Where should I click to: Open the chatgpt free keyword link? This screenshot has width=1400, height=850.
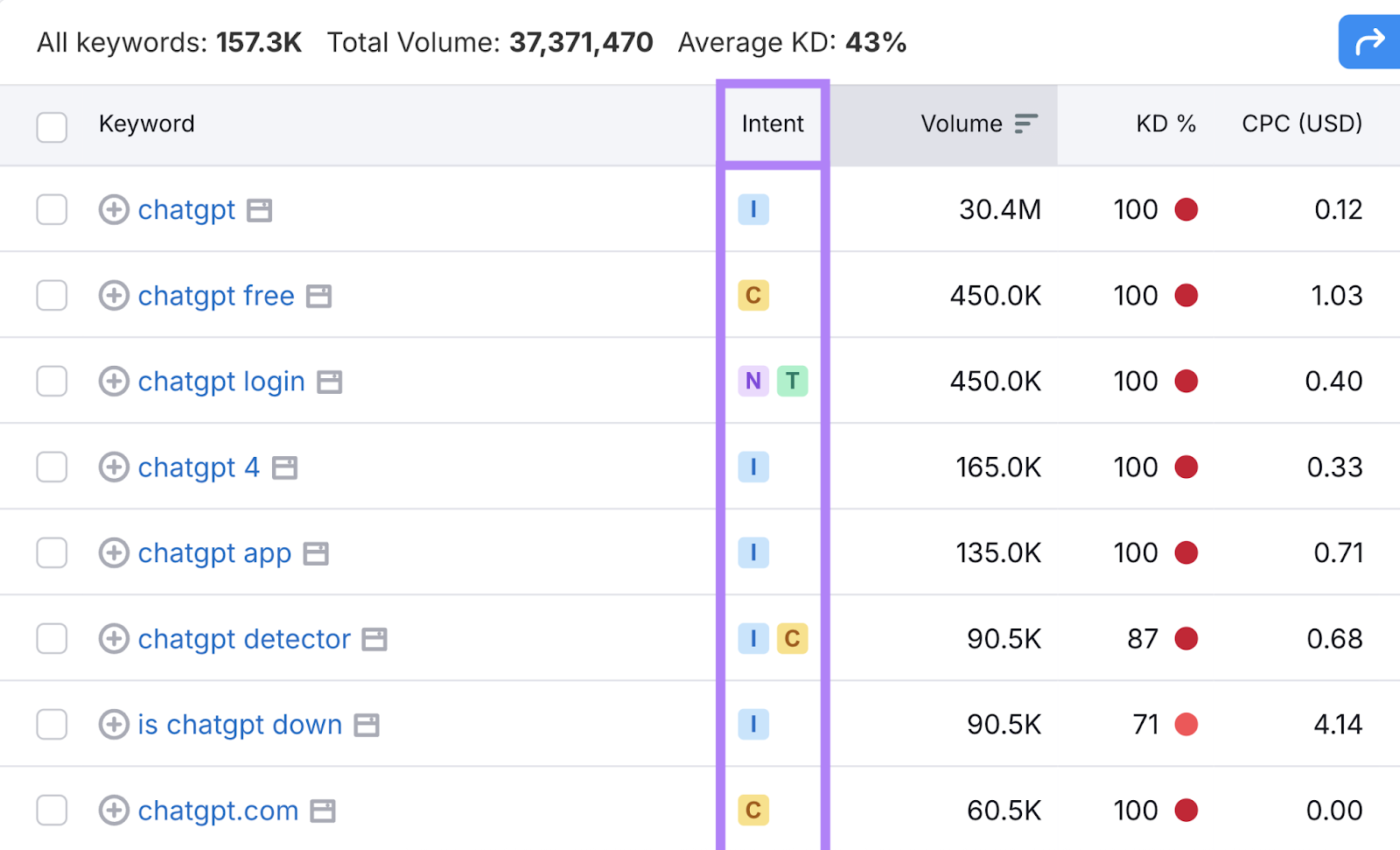click(x=216, y=296)
